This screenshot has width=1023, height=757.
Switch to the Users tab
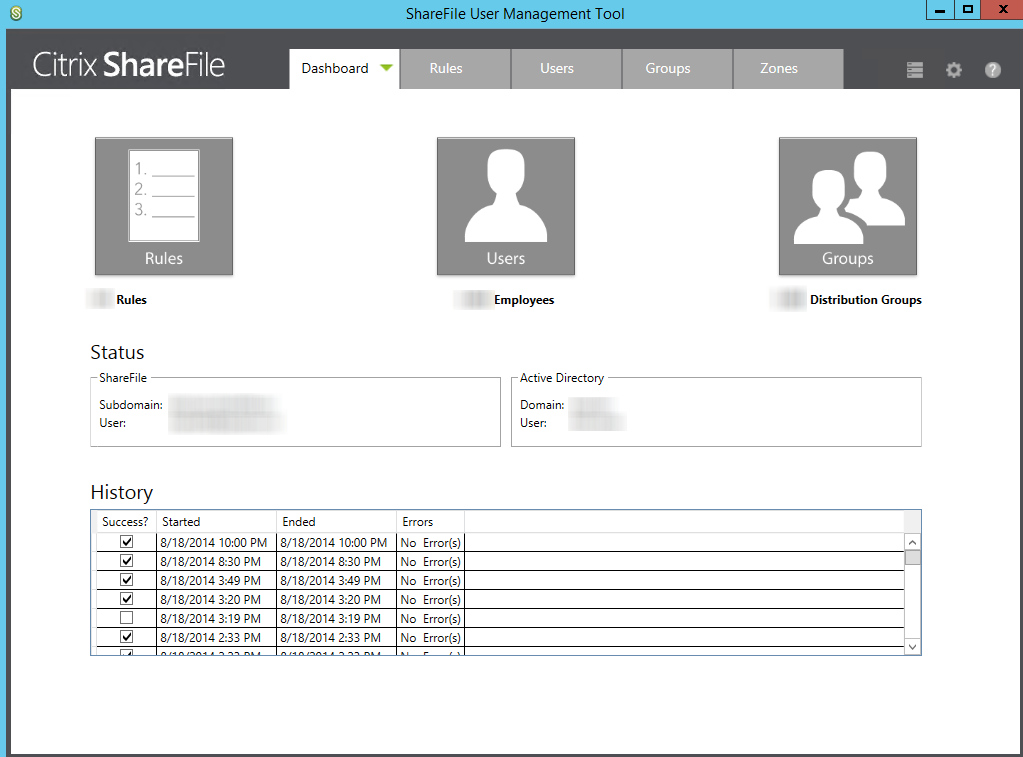[x=566, y=69]
